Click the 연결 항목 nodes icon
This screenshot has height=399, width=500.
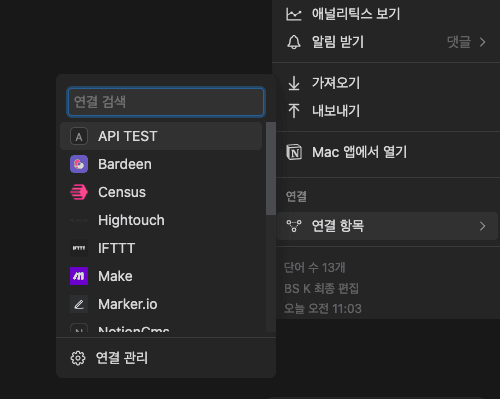294,226
